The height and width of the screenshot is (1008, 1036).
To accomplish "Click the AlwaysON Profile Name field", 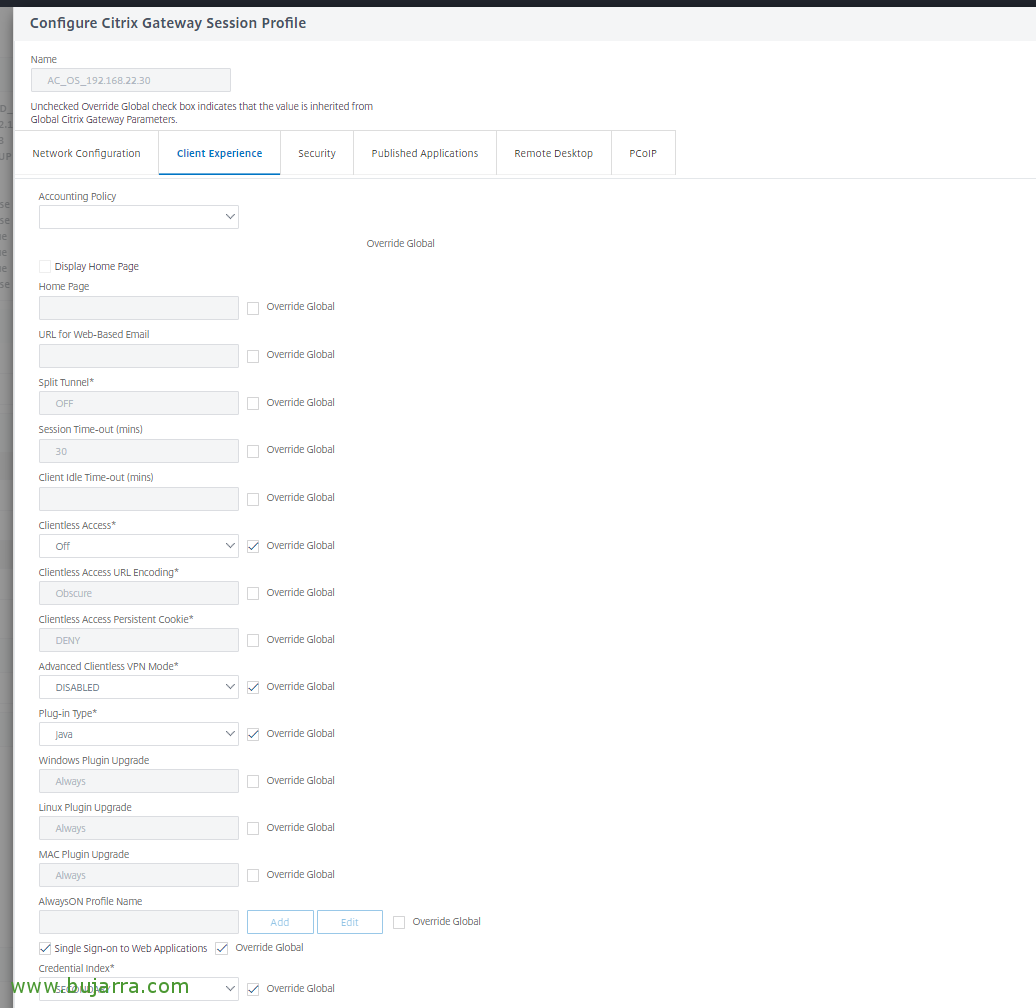I will coord(139,922).
